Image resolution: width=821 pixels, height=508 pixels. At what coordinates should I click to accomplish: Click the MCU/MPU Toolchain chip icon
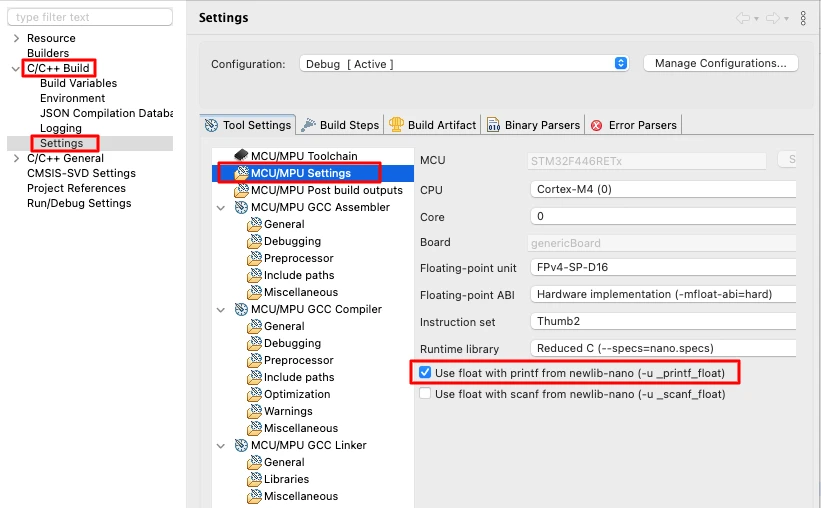(x=241, y=156)
